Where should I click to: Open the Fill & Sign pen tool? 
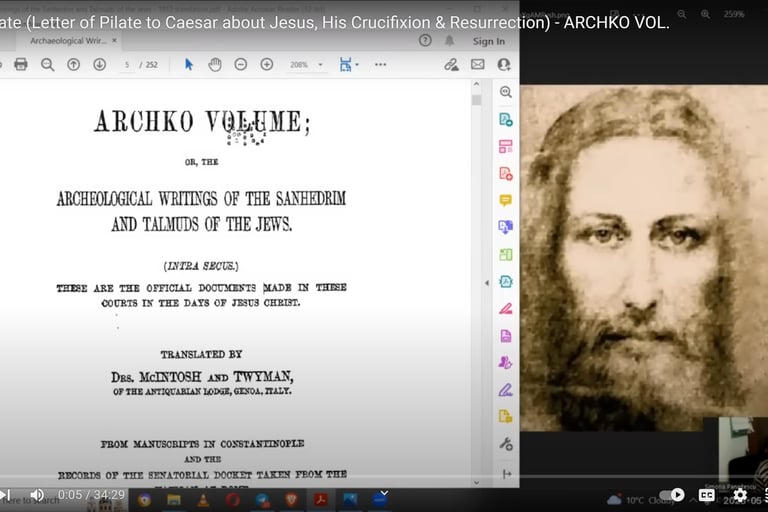point(505,390)
